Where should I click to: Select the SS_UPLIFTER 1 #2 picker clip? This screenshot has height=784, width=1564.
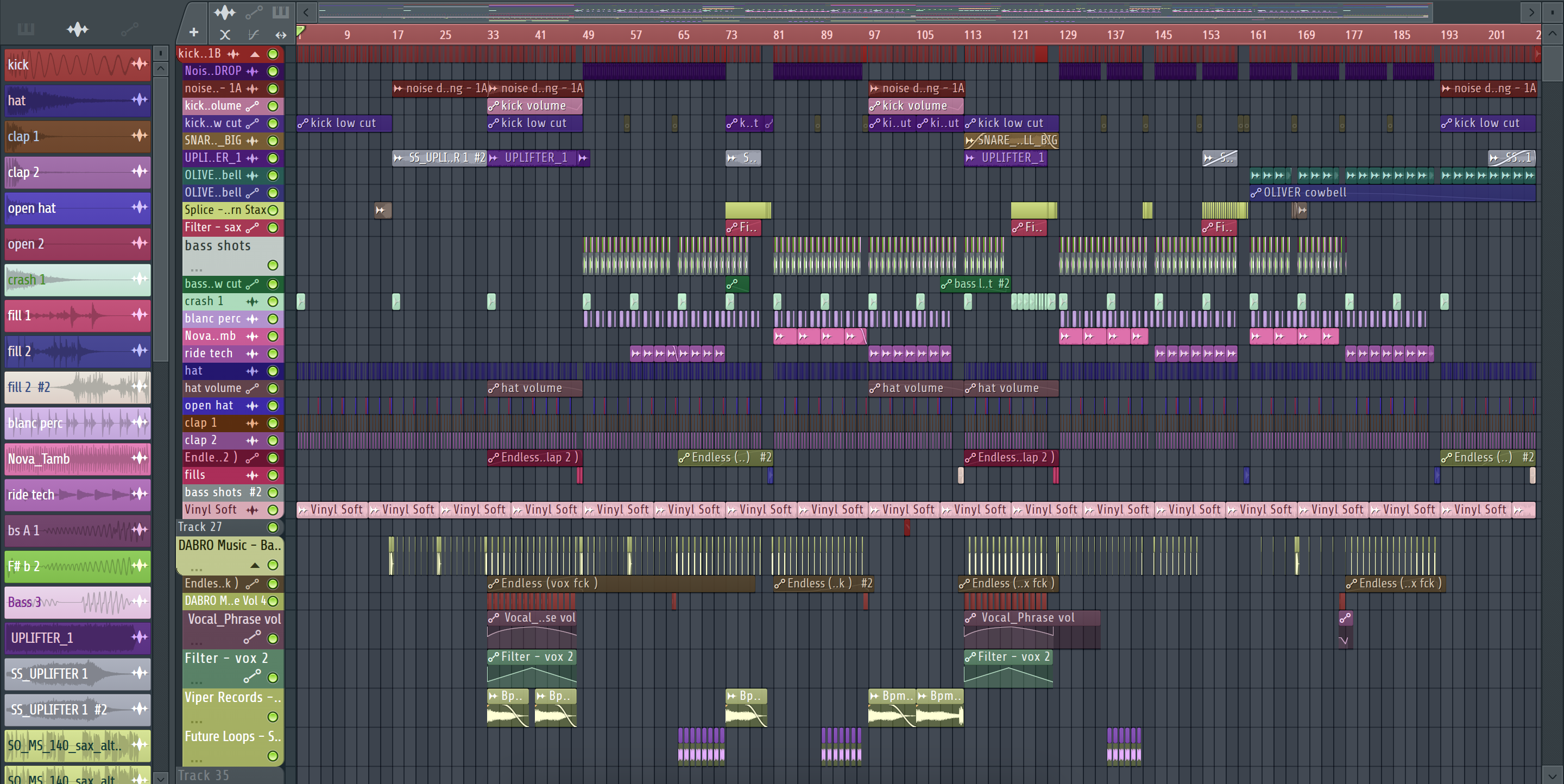[78, 710]
